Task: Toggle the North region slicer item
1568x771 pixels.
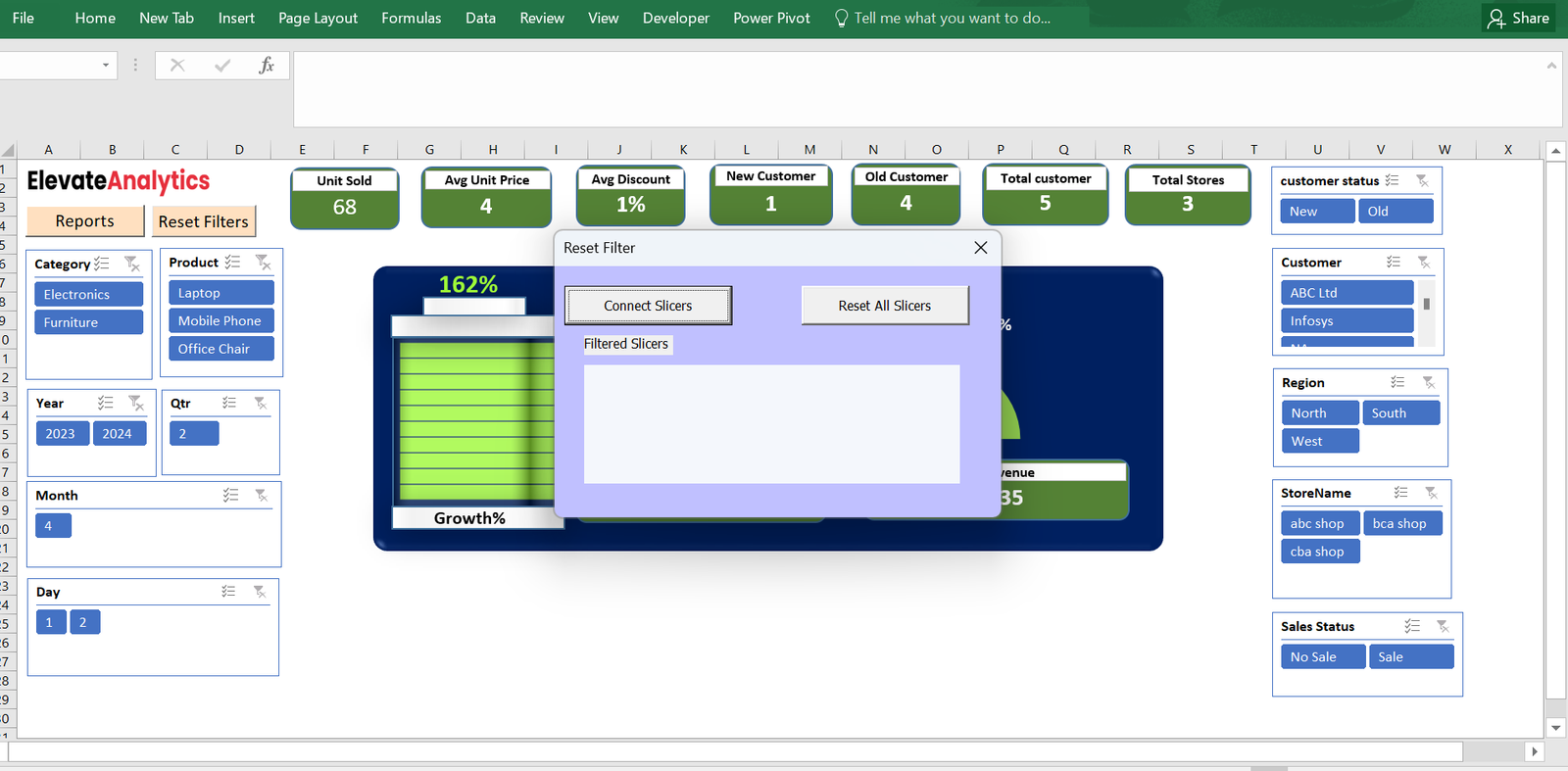Action: (1319, 413)
